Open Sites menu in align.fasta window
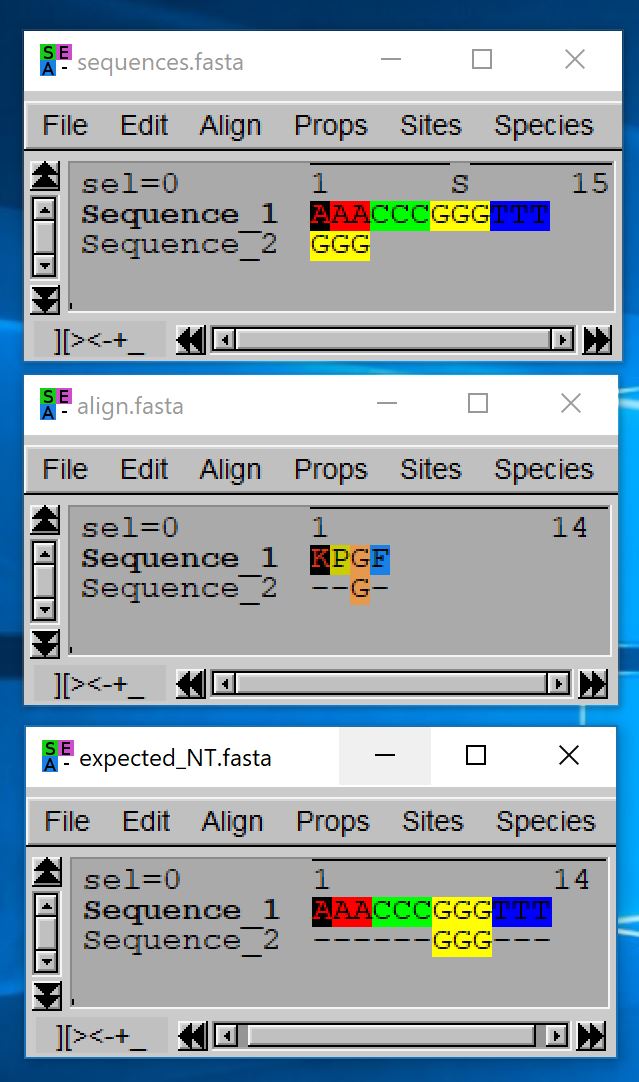 [430, 470]
